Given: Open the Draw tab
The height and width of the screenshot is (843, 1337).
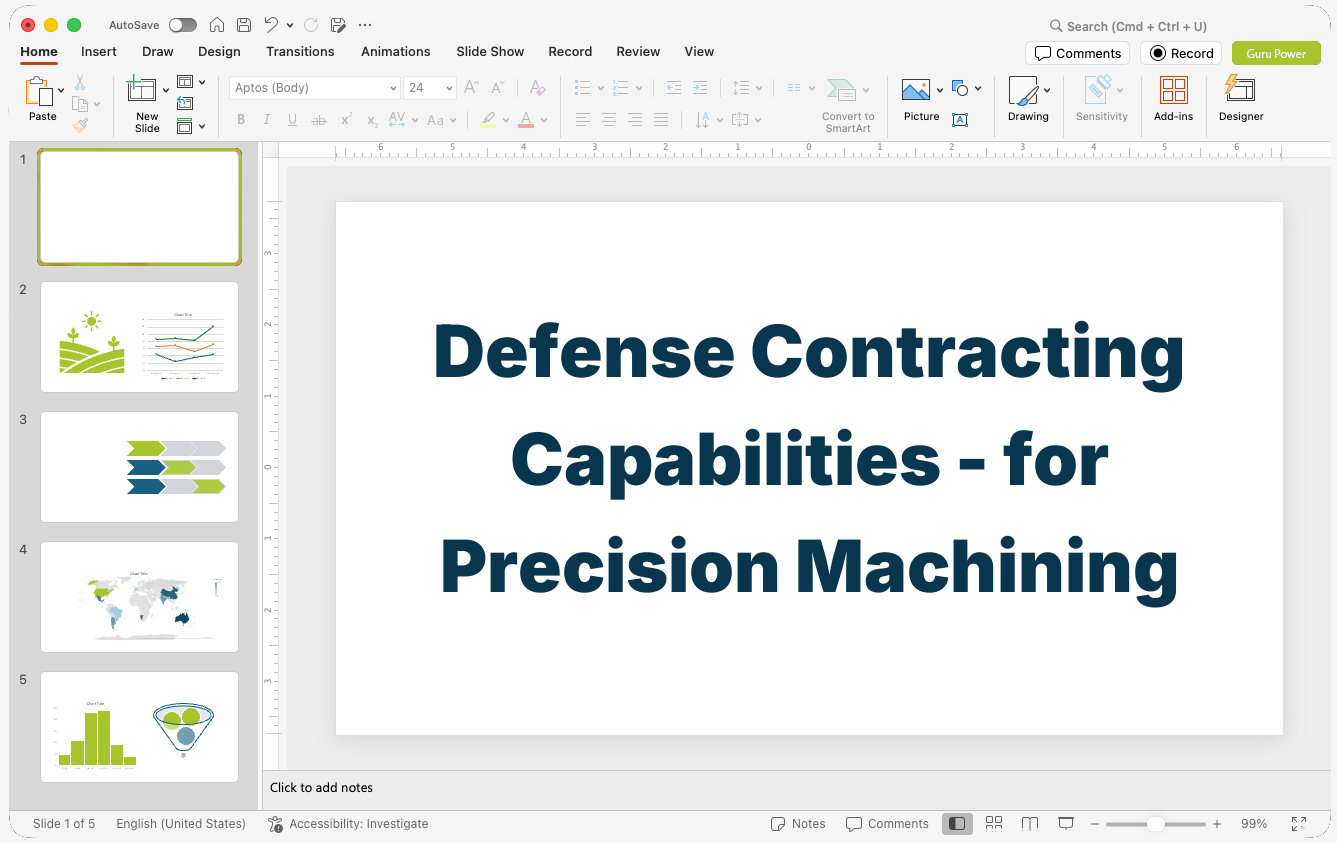Looking at the screenshot, I should point(158,51).
